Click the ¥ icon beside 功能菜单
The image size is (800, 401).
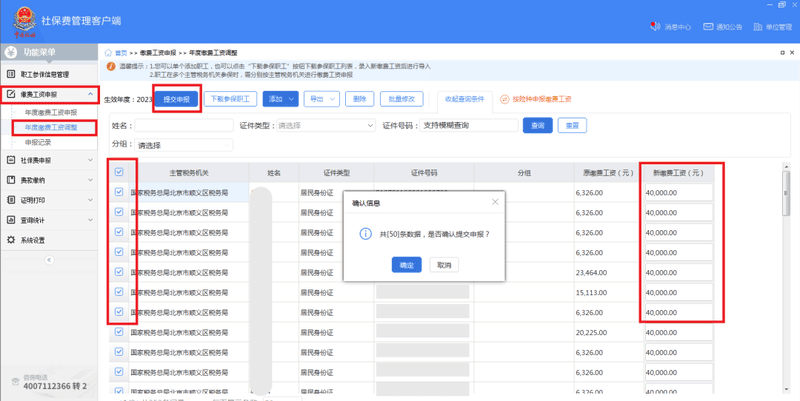tap(12, 52)
